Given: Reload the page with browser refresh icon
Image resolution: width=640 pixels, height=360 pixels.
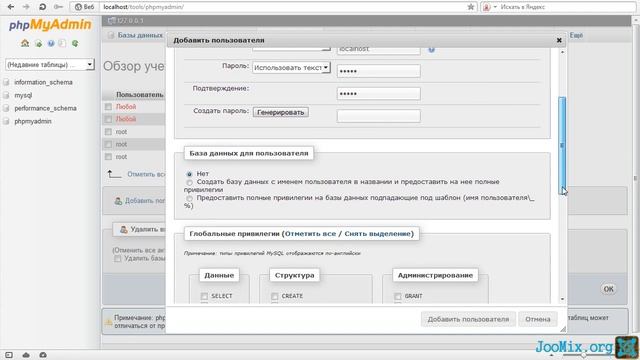Looking at the screenshot, I should point(42,7).
